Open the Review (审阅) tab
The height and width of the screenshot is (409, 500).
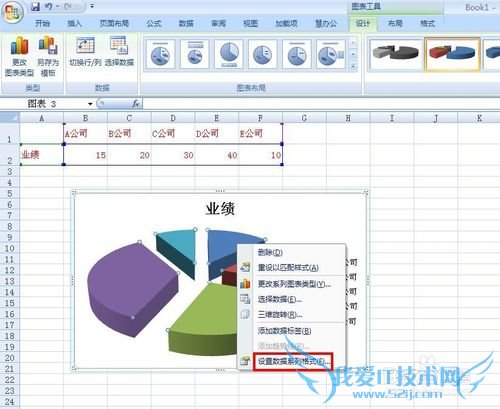click(218, 23)
